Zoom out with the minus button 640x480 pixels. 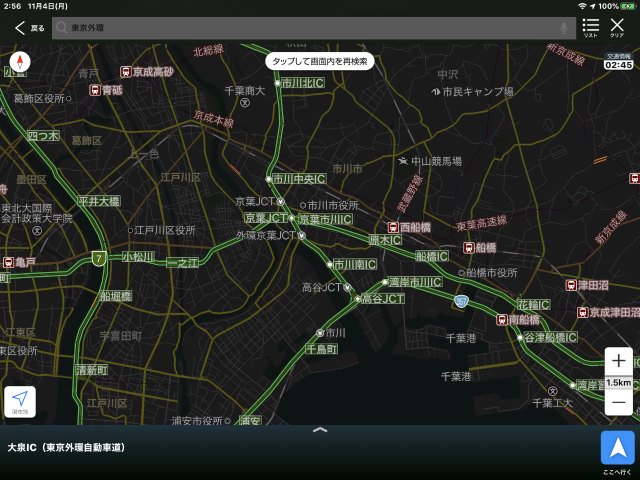click(x=618, y=402)
